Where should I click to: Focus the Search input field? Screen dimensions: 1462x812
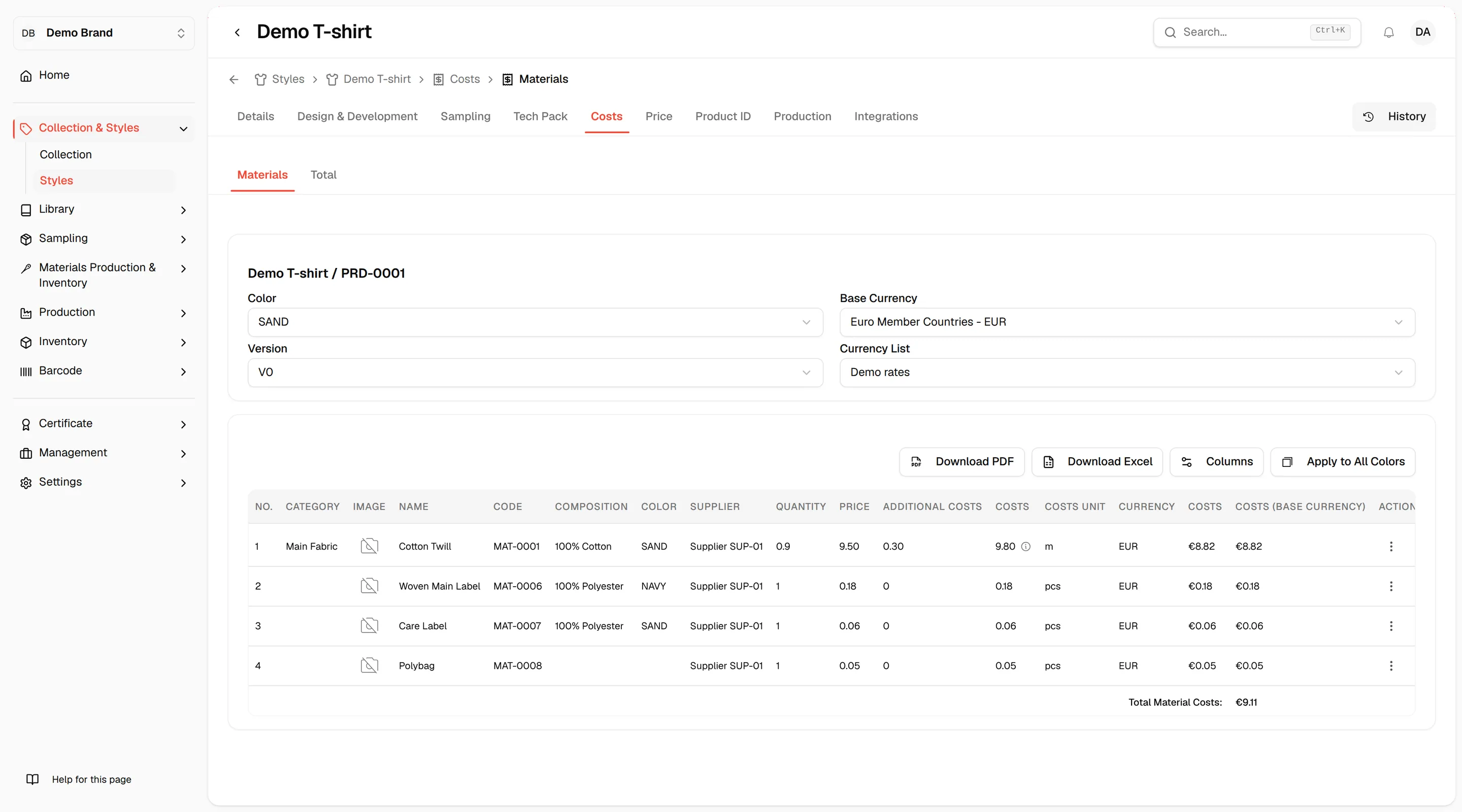pos(1256,32)
